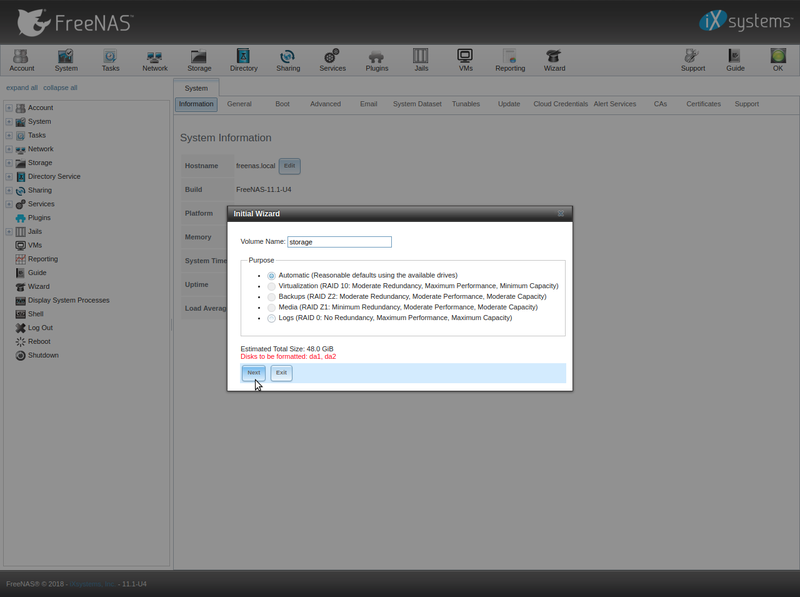
Task: Expand the System tree node
Action: [x=9, y=121]
